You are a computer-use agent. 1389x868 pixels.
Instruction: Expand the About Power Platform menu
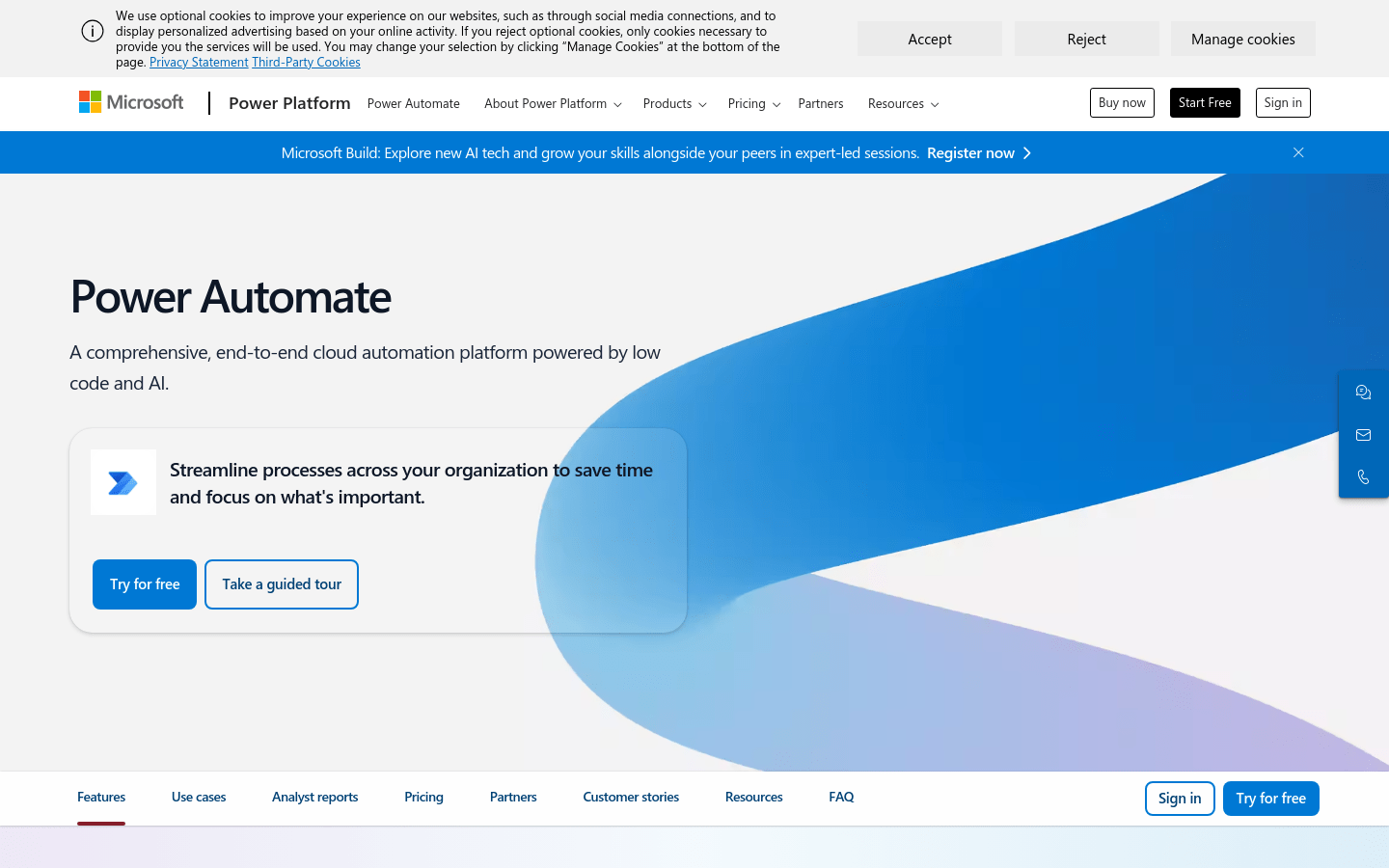click(553, 103)
